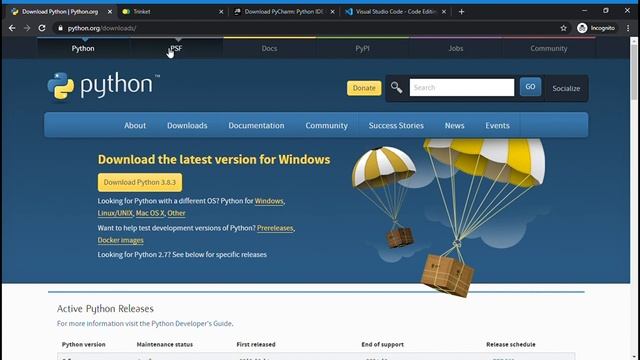Image resolution: width=640 pixels, height=360 pixels.
Task: Open Chrome three-dot menu
Action: pos(628,28)
